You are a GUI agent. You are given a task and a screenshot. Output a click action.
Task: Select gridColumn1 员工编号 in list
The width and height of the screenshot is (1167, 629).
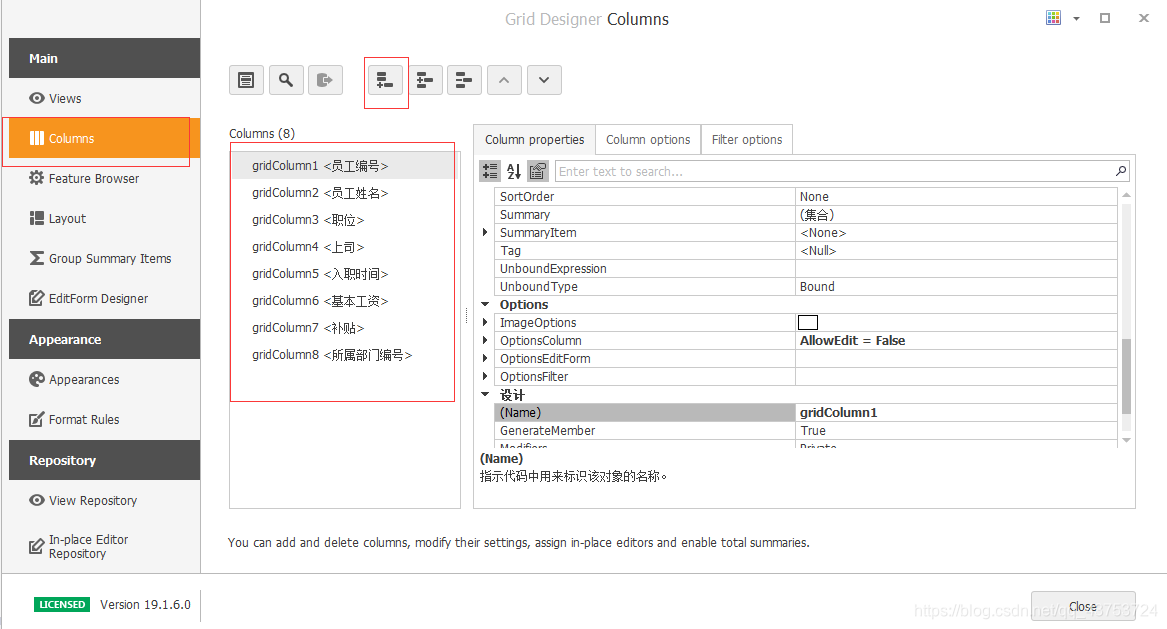point(343,166)
